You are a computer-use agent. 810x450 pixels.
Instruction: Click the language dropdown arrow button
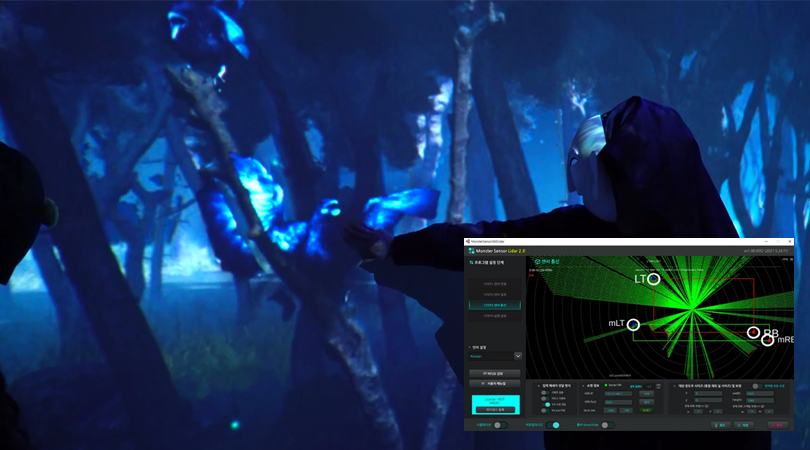click(x=518, y=356)
